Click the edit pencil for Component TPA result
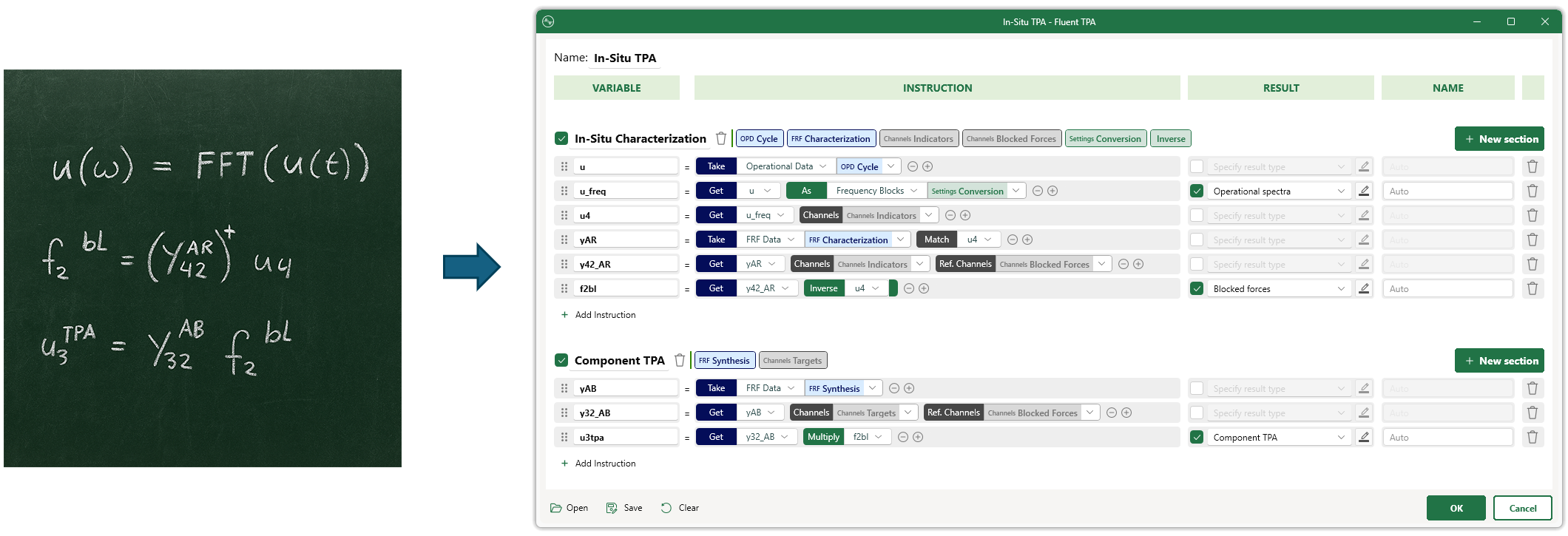Screen dimensions: 1568x536 click(x=1364, y=437)
